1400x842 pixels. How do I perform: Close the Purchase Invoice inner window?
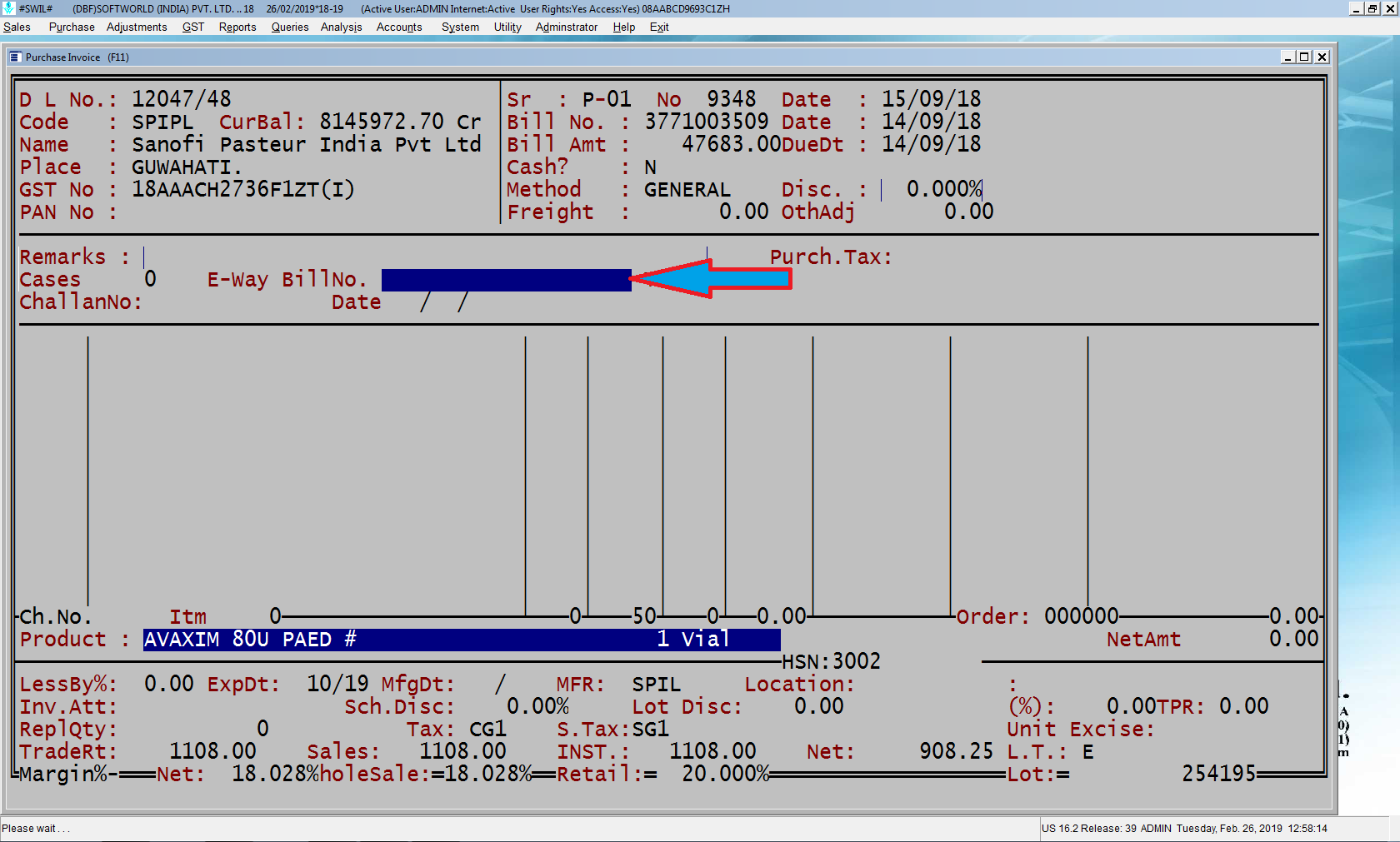pyautogui.click(x=1322, y=57)
